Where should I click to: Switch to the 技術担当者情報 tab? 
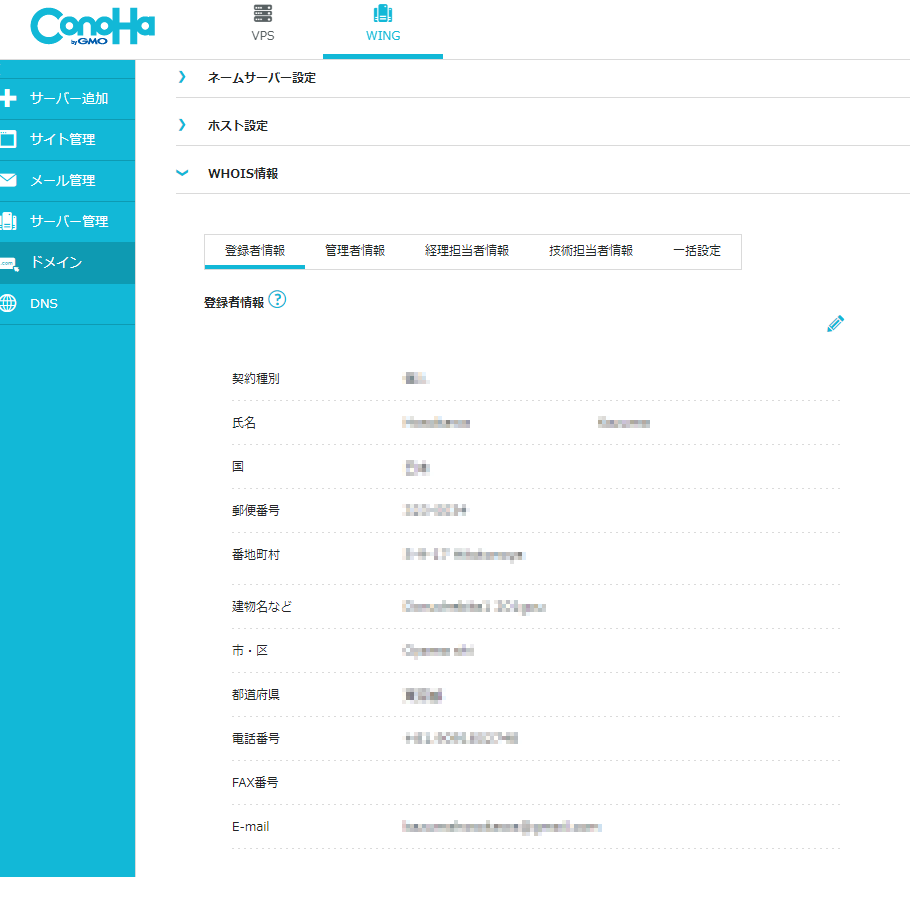pyautogui.click(x=591, y=251)
